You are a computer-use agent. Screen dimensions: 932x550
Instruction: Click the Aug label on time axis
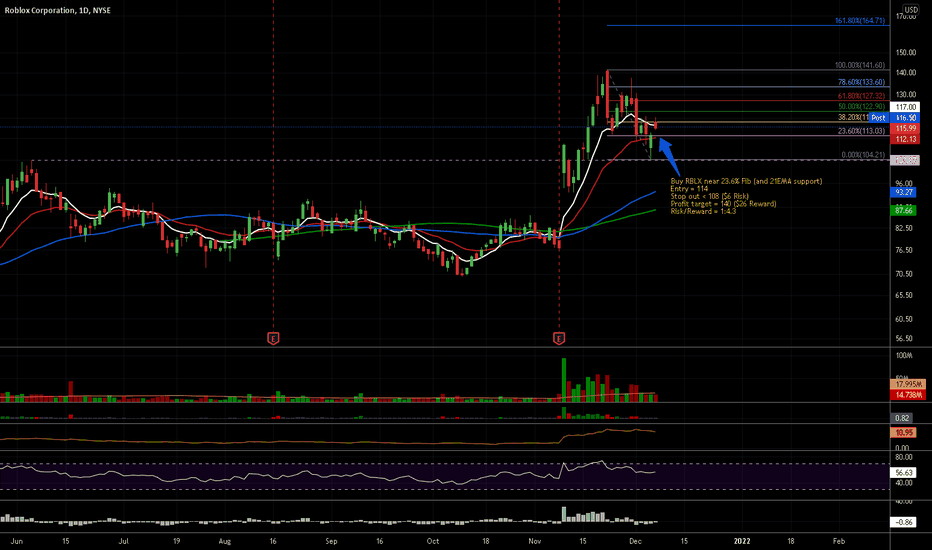[225, 541]
